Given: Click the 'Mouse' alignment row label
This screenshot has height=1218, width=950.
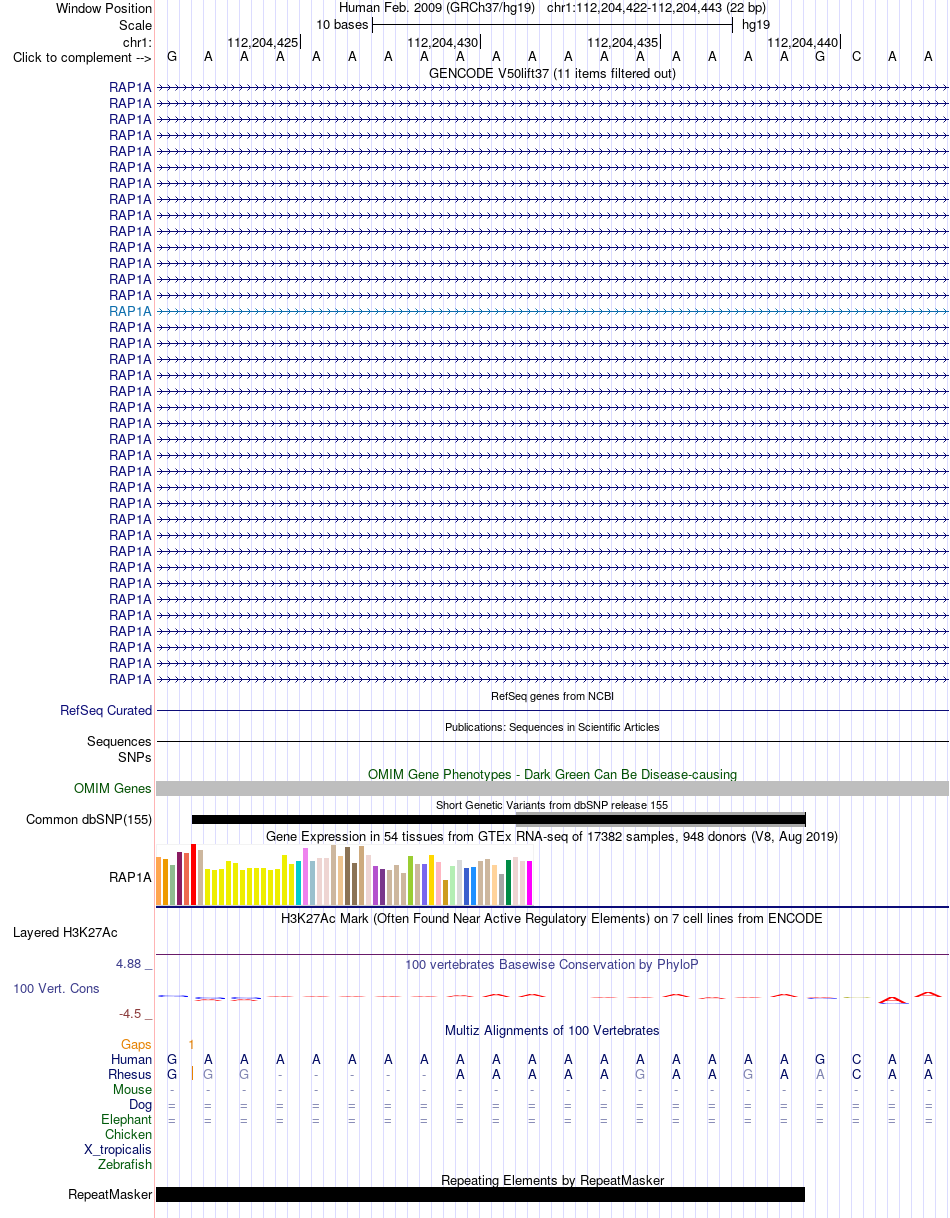Looking at the screenshot, I should coord(133,1089).
